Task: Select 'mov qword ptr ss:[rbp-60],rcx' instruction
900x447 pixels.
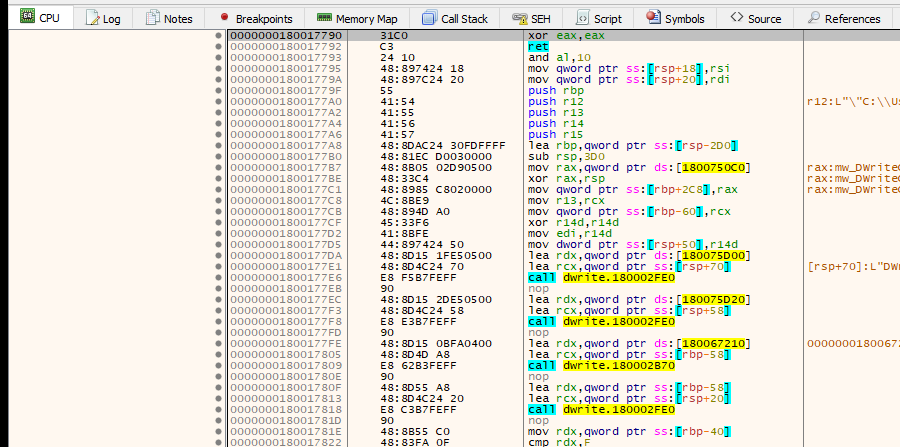Action: (x=629, y=212)
